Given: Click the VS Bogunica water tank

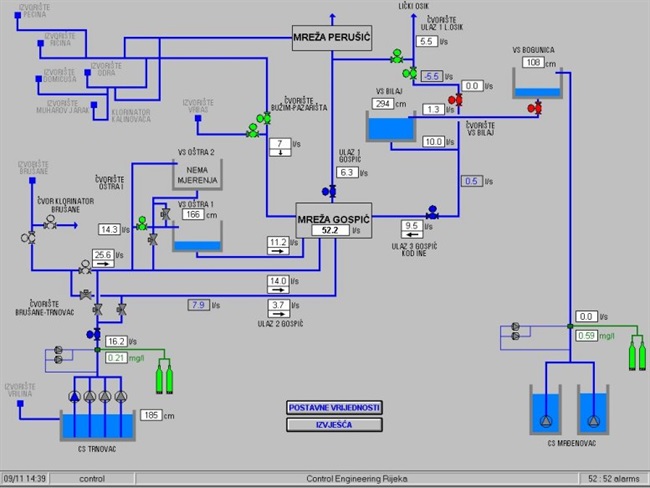Looking at the screenshot, I should click(x=537, y=83).
